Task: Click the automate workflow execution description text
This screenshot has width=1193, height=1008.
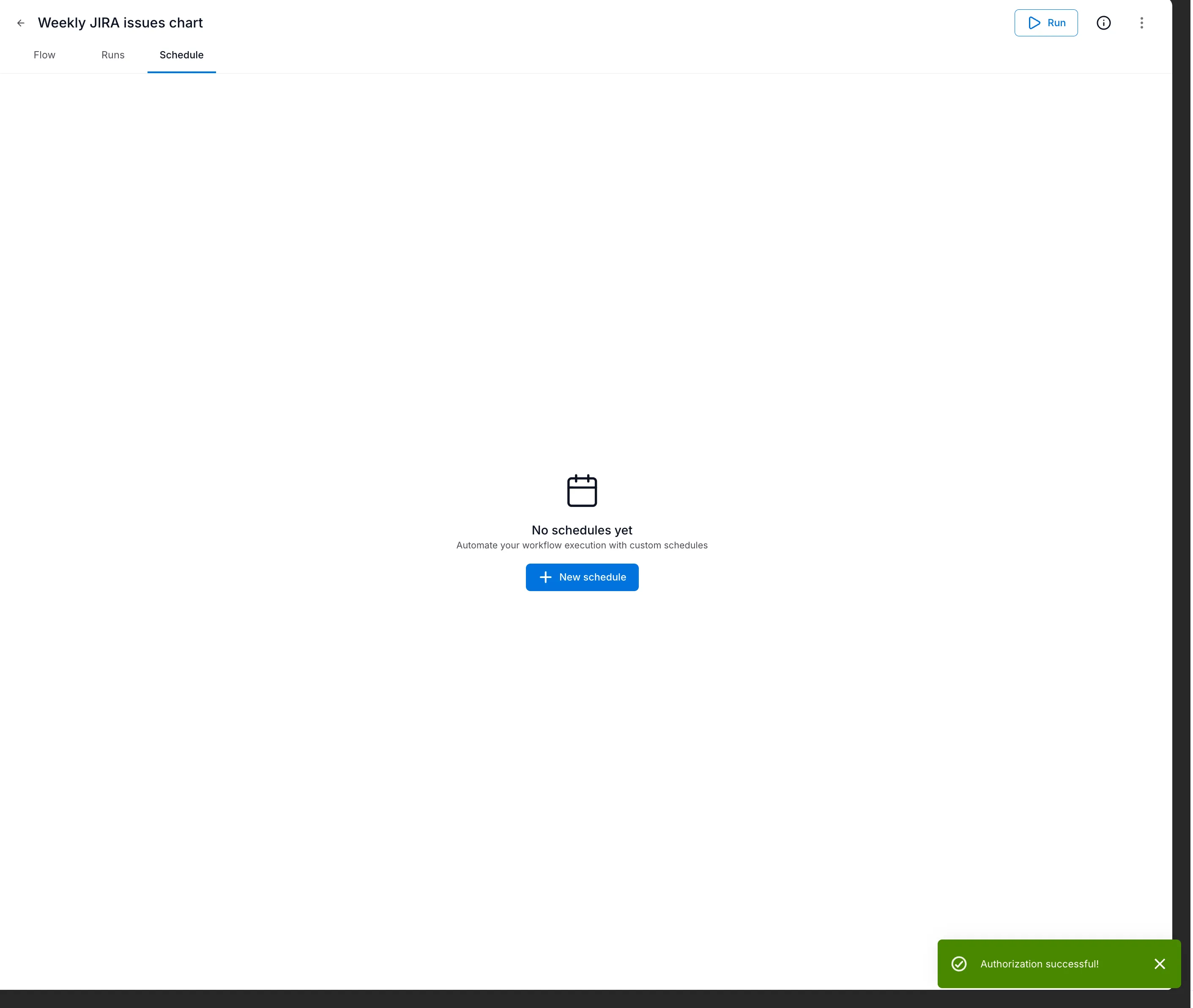Action: (581, 545)
